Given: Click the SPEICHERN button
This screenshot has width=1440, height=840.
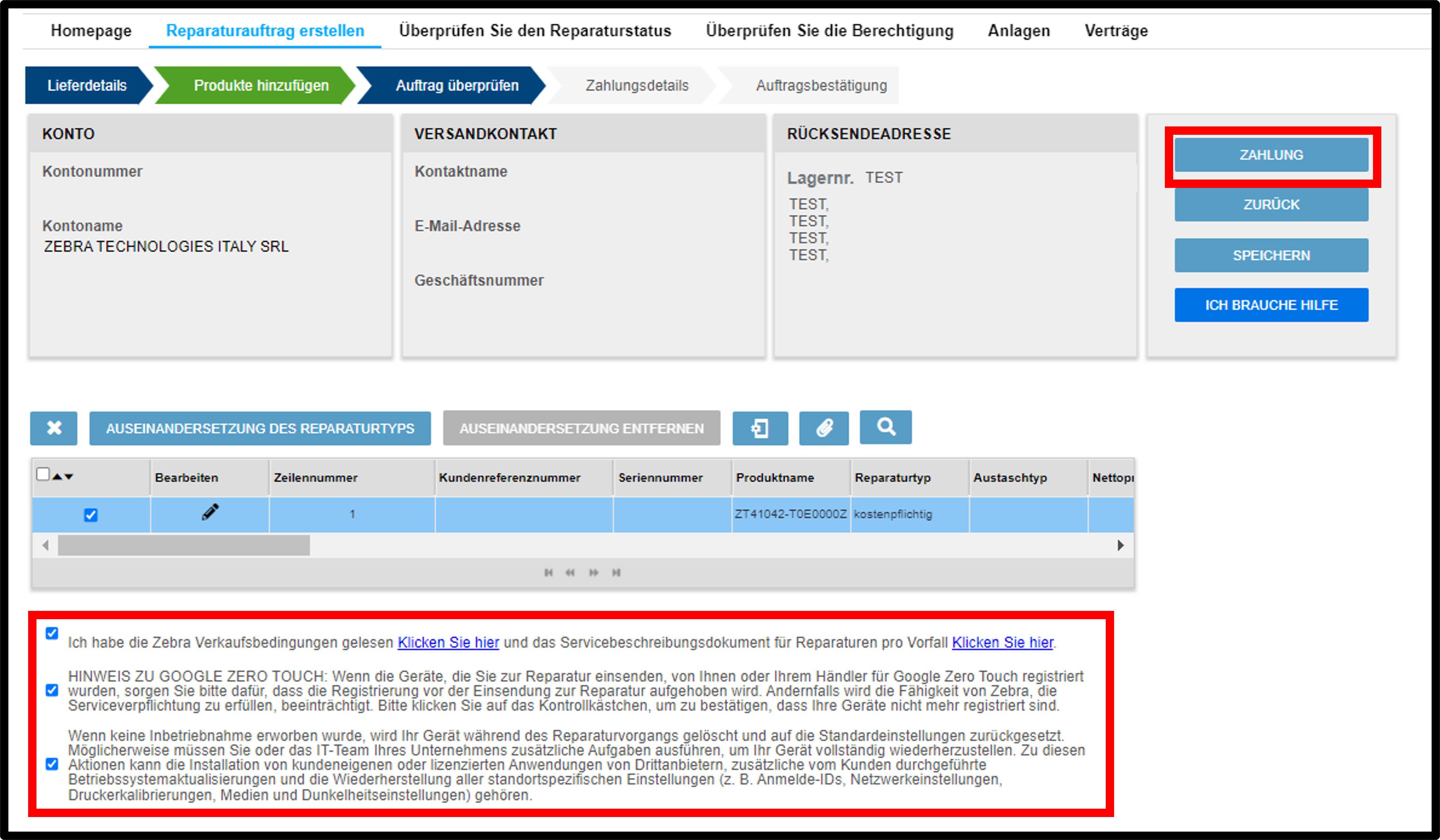Looking at the screenshot, I should click(x=1271, y=255).
